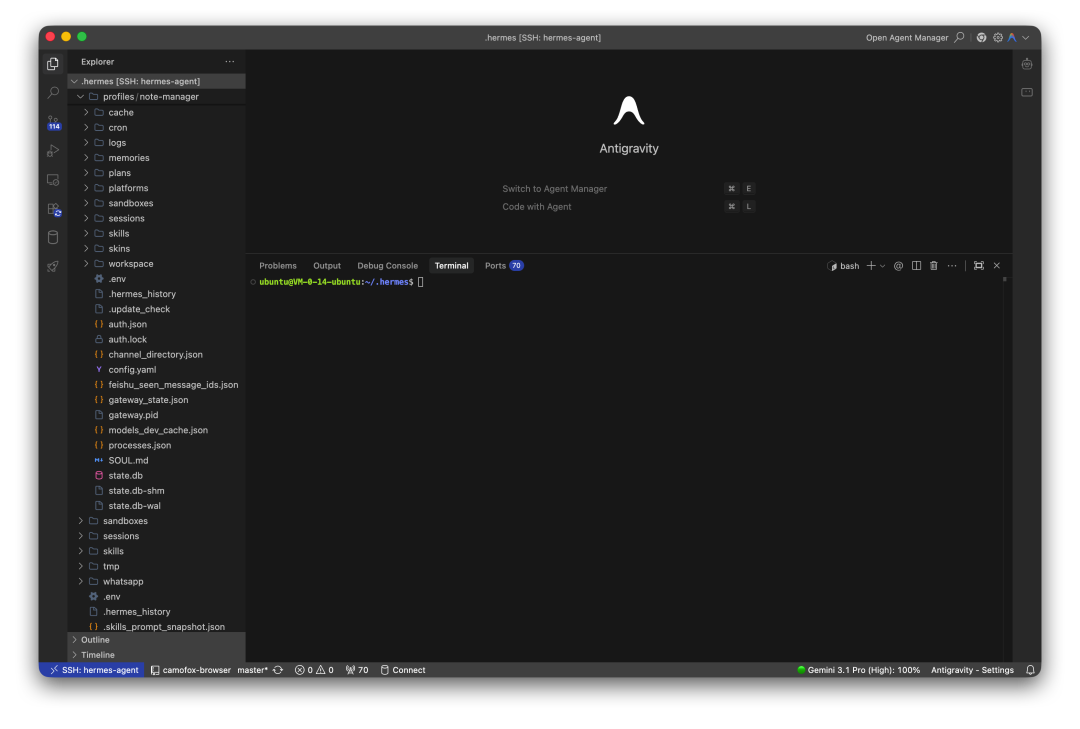Switch to the Debug Console tab
This screenshot has height=729, width=1080.
coord(387,265)
